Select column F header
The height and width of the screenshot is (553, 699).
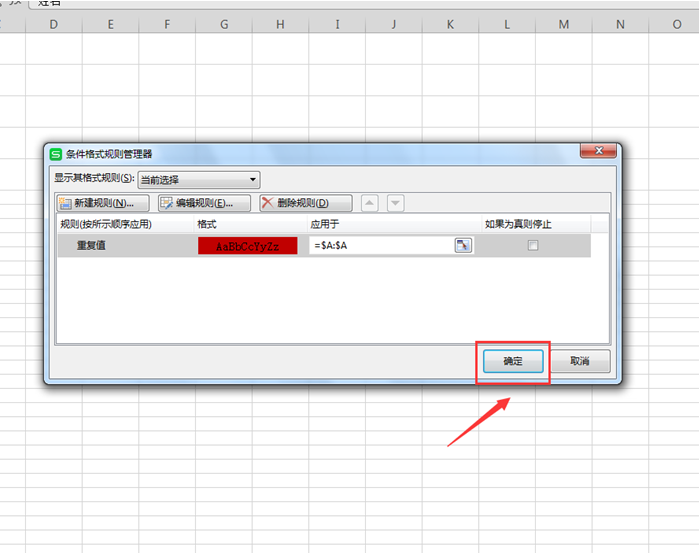coord(167,24)
